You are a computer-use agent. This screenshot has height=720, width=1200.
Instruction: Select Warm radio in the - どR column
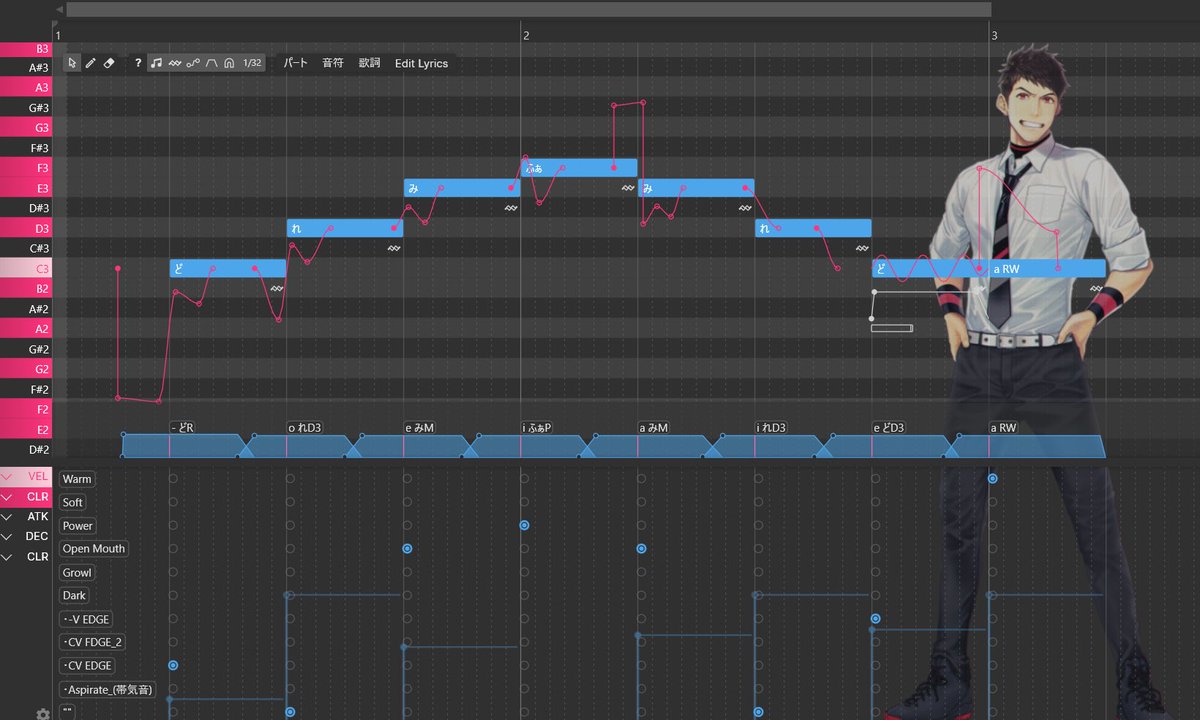173,479
